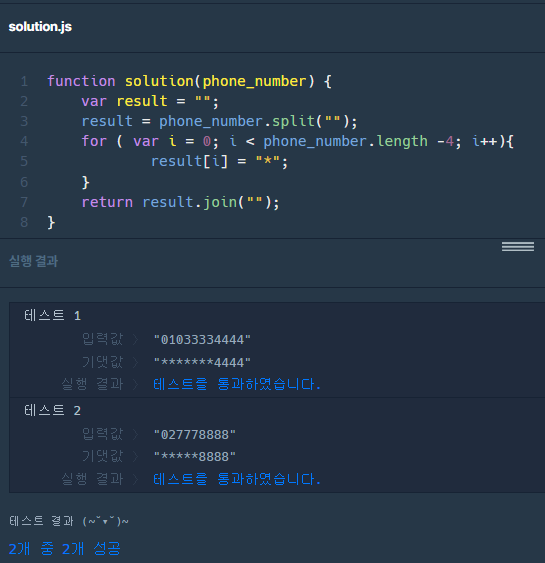Click the join call on line 7

click(x=220, y=203)
